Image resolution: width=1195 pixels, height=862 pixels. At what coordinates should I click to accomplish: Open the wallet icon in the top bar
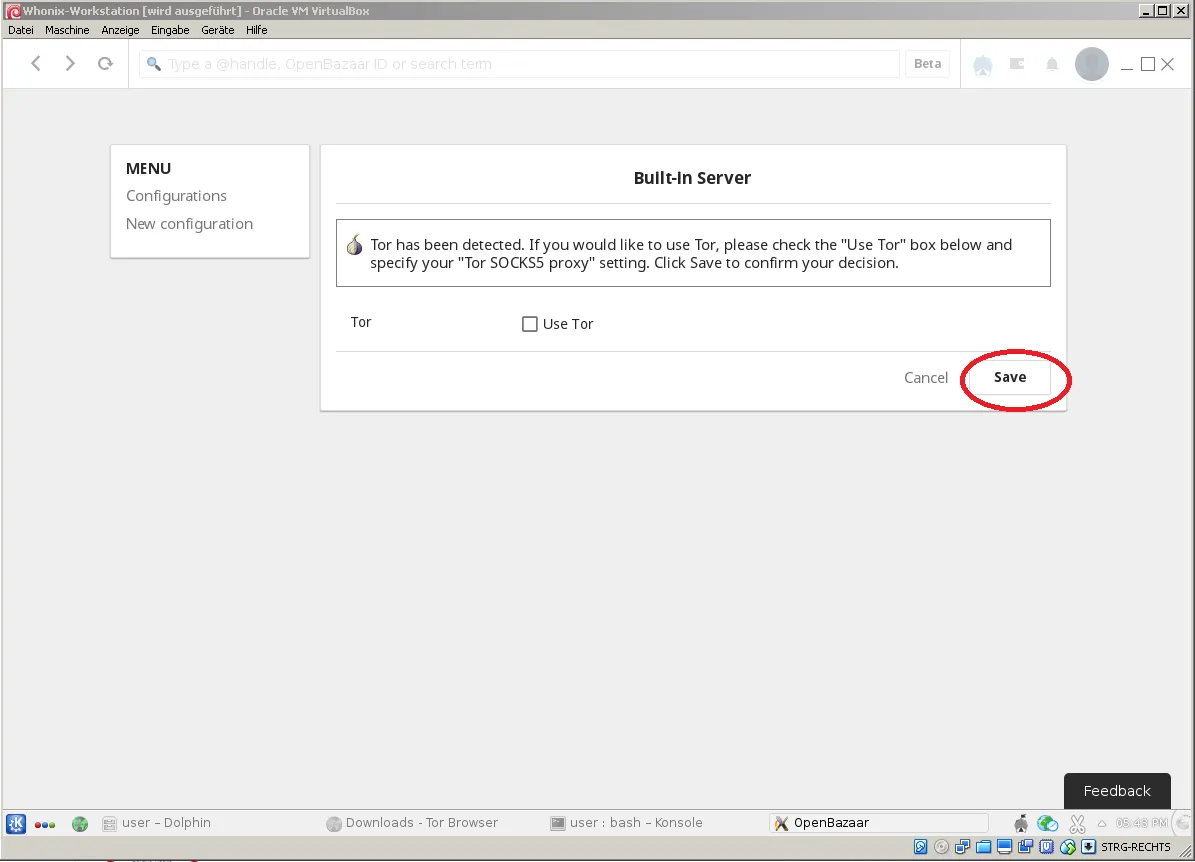click(1017, 64)
